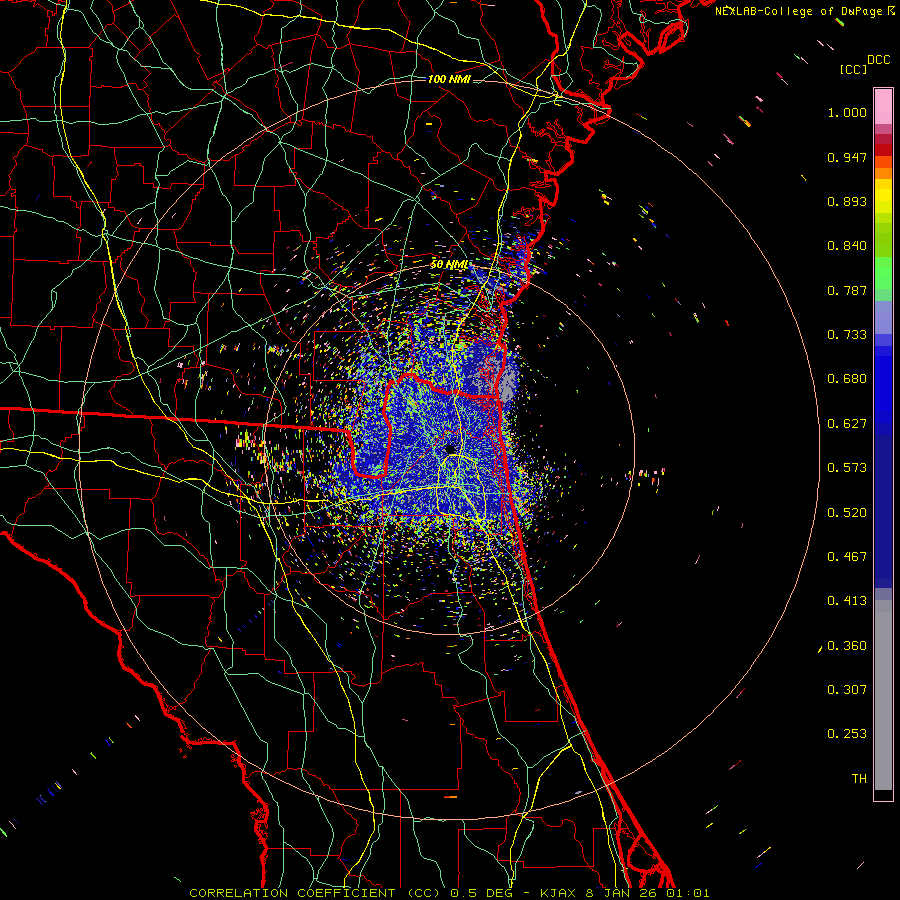
Task: Click the 50 NMI range ring label
Action: pos(449,265)
